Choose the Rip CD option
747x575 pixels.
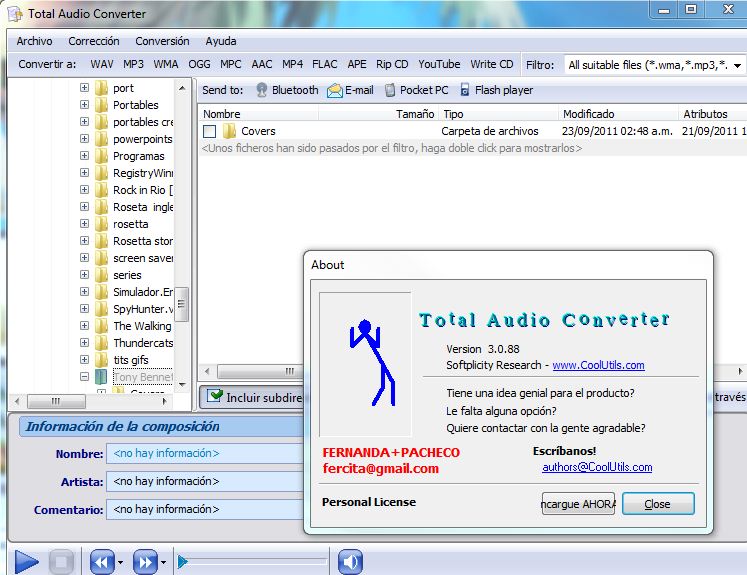[392, 64]
